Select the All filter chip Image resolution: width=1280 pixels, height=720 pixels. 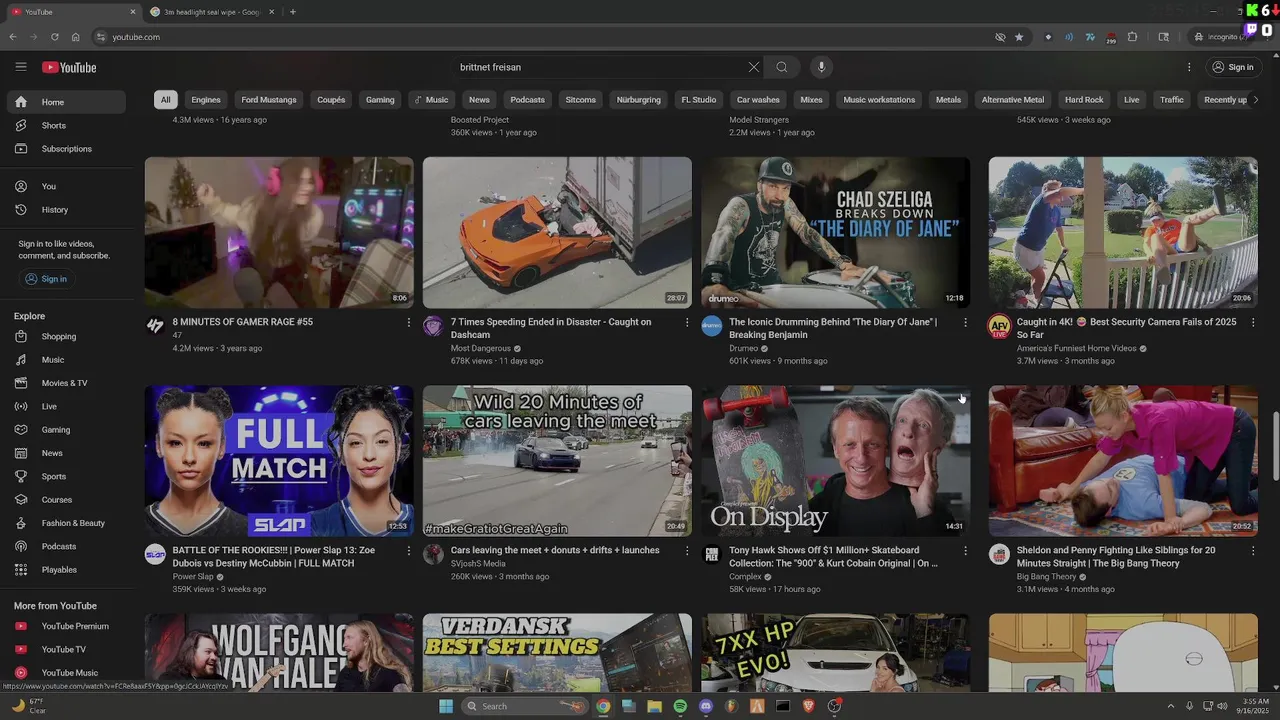coord(166,100)
